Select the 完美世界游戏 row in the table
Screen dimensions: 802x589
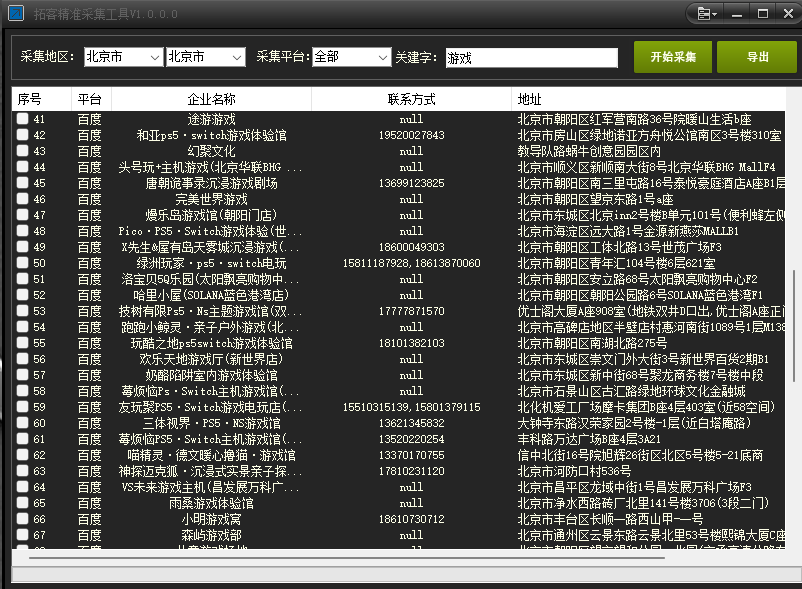(x=211, y=200)
